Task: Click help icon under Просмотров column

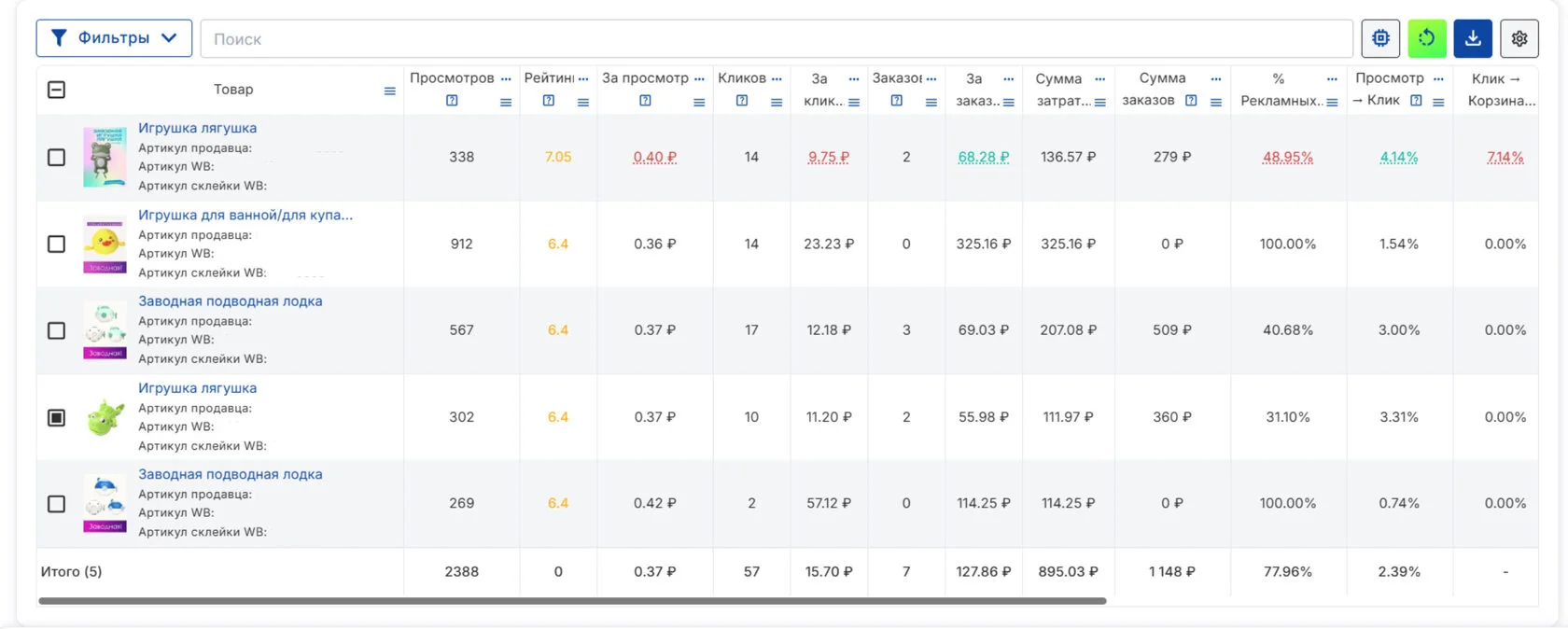Action: [452, 101]
